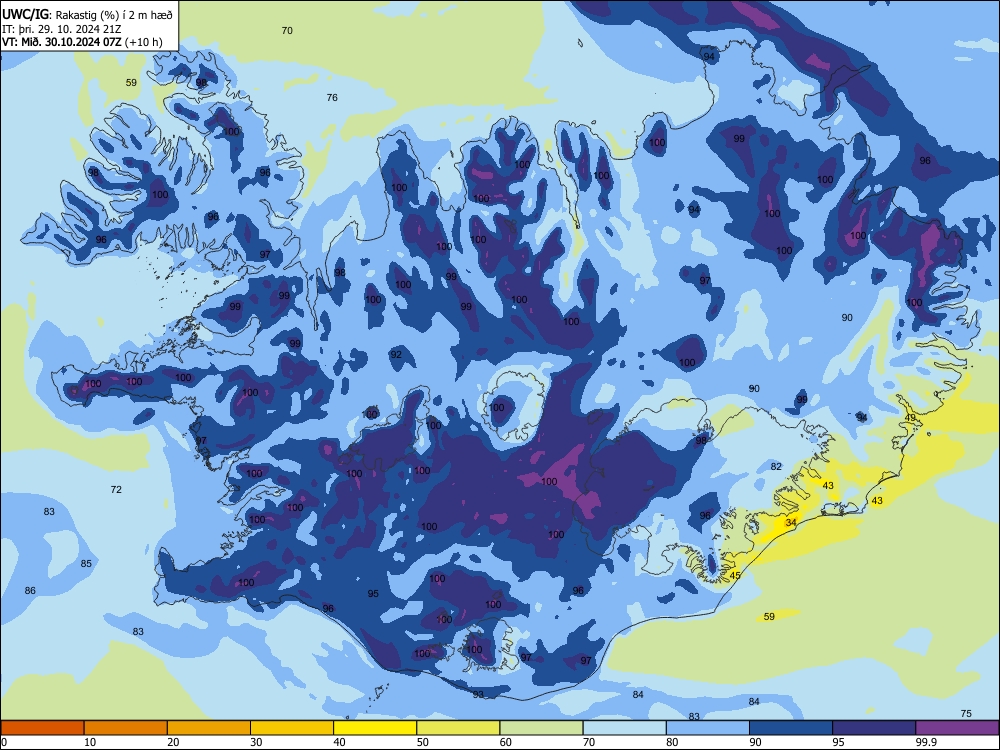The image size is (1000, 750).
Task: Click the legend scale label '60'
Action: [506, 742]
